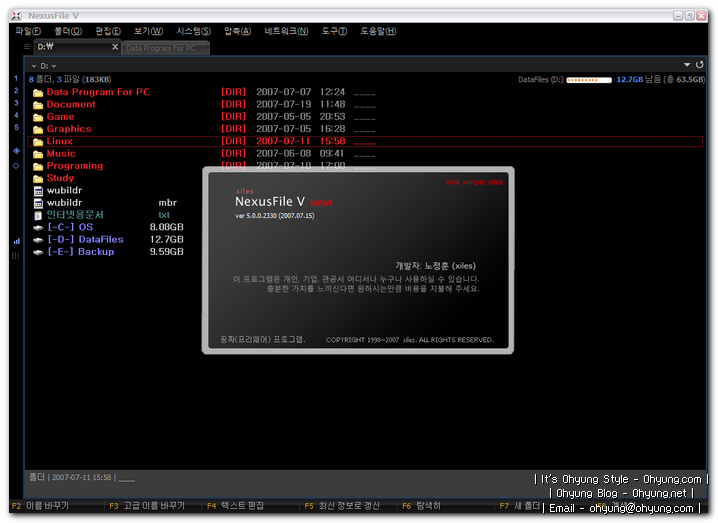The width and height of the screenshot is (718, 523).
Task: Click the hollow diamond sidebar icon
Action: (16, 166)
